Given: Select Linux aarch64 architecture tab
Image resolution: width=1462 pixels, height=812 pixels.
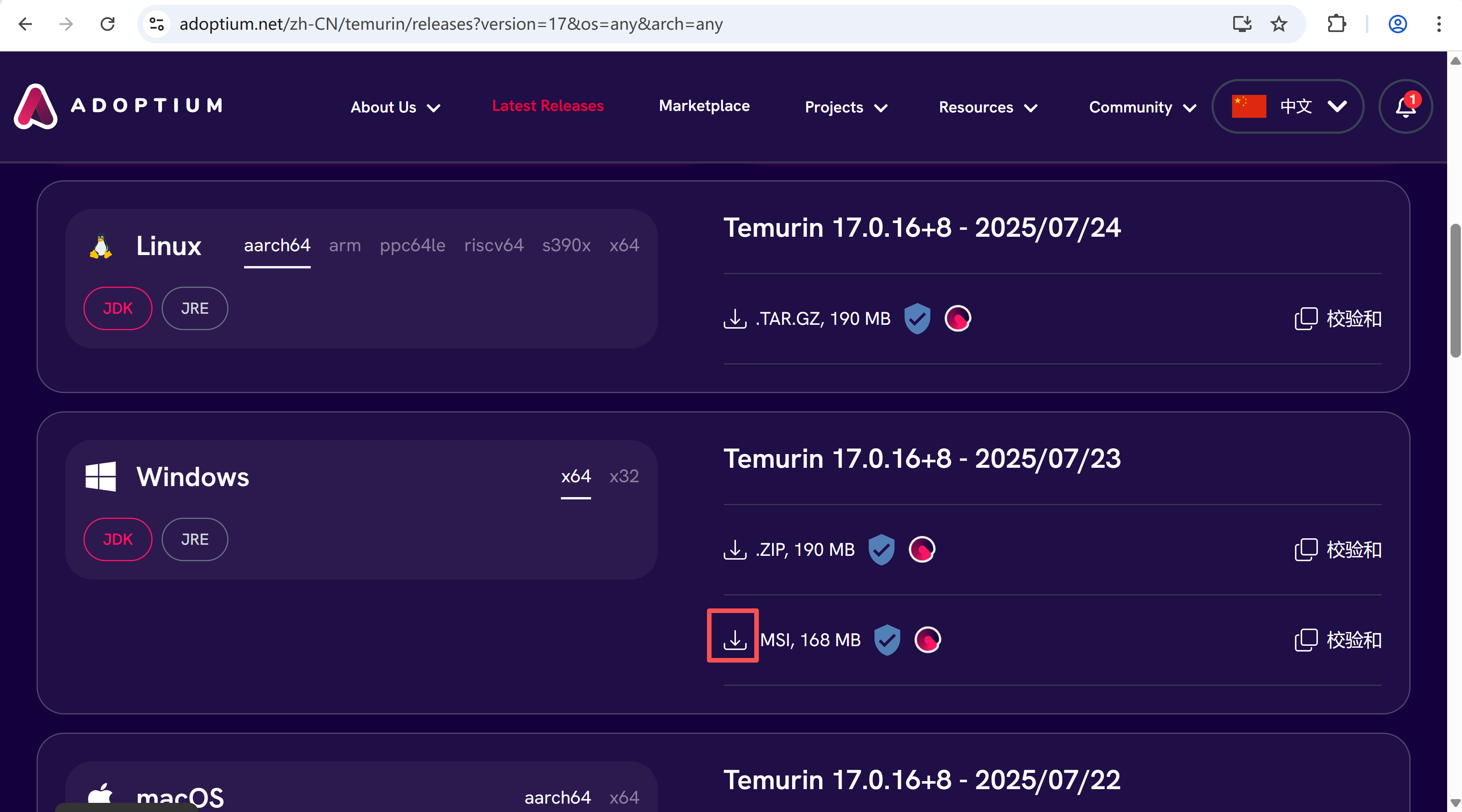Looking at the screenshot, I should pyautogui.click(x=277, y=246).
